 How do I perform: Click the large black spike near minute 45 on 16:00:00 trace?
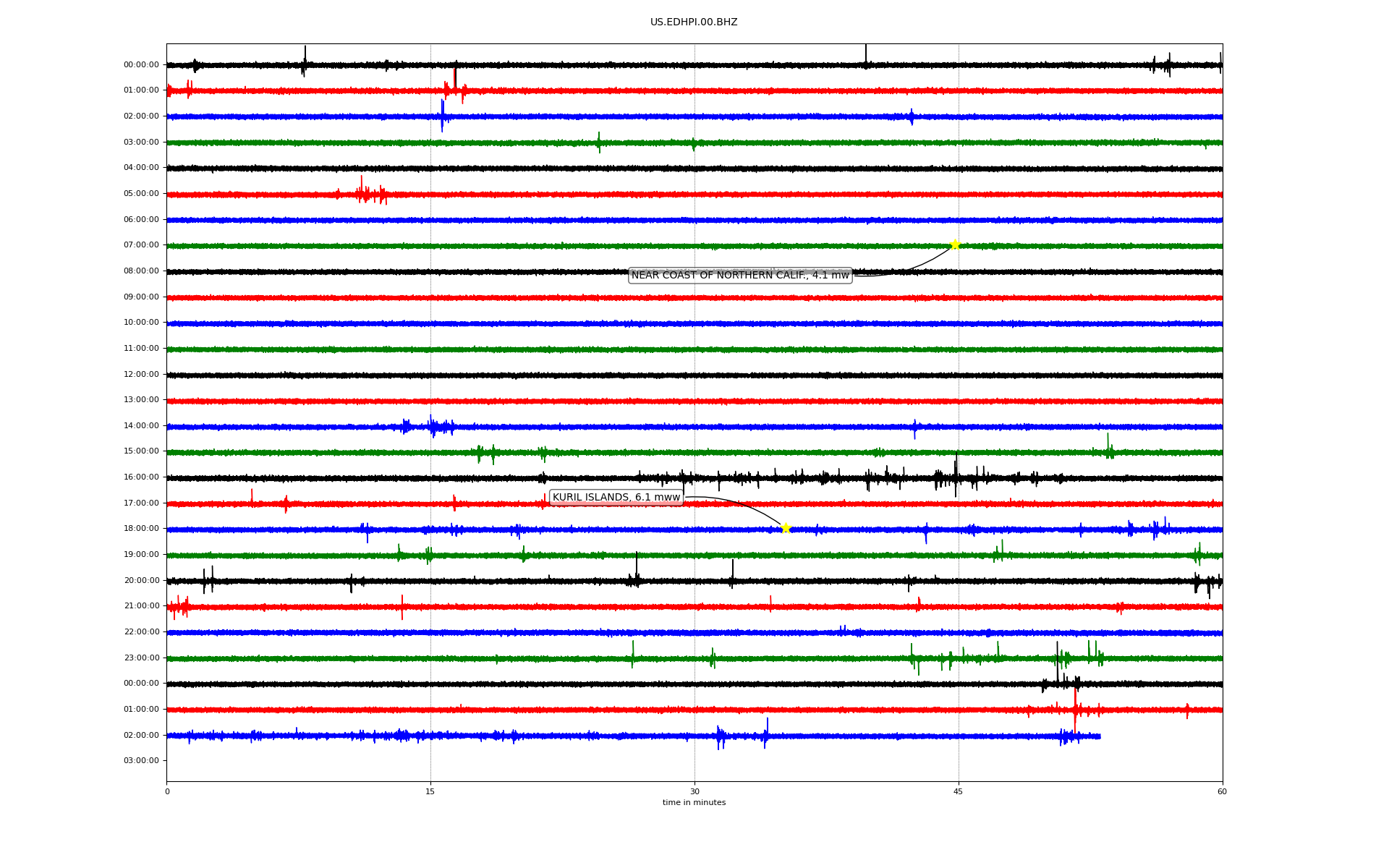point(956,475)
